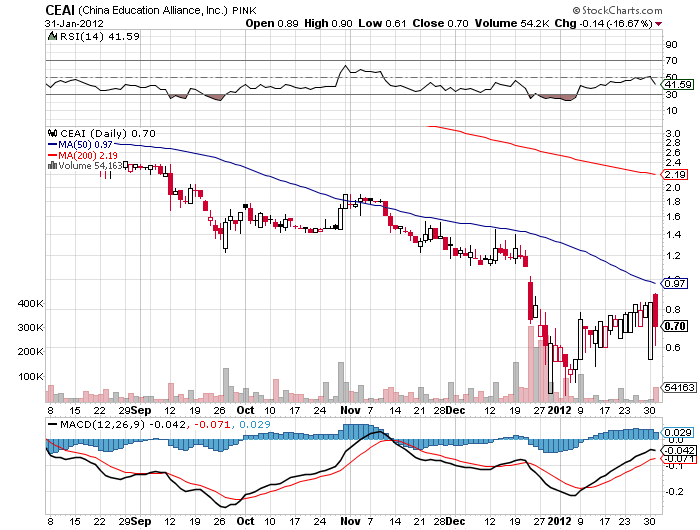Screen dimensions: 700x530
Task: Click the RSI(14) indicator icon
Action: tap(53, 36)
